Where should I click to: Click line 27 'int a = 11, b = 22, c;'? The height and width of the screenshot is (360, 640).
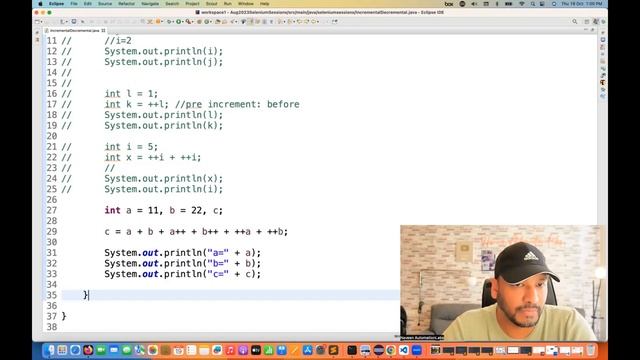[x=164, y=210]
